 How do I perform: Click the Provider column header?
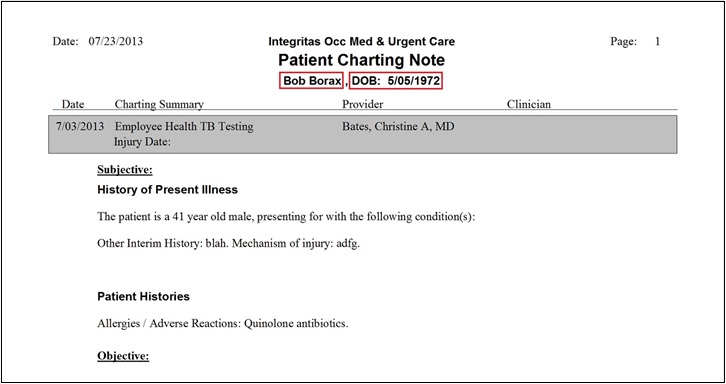click(363, 104)
